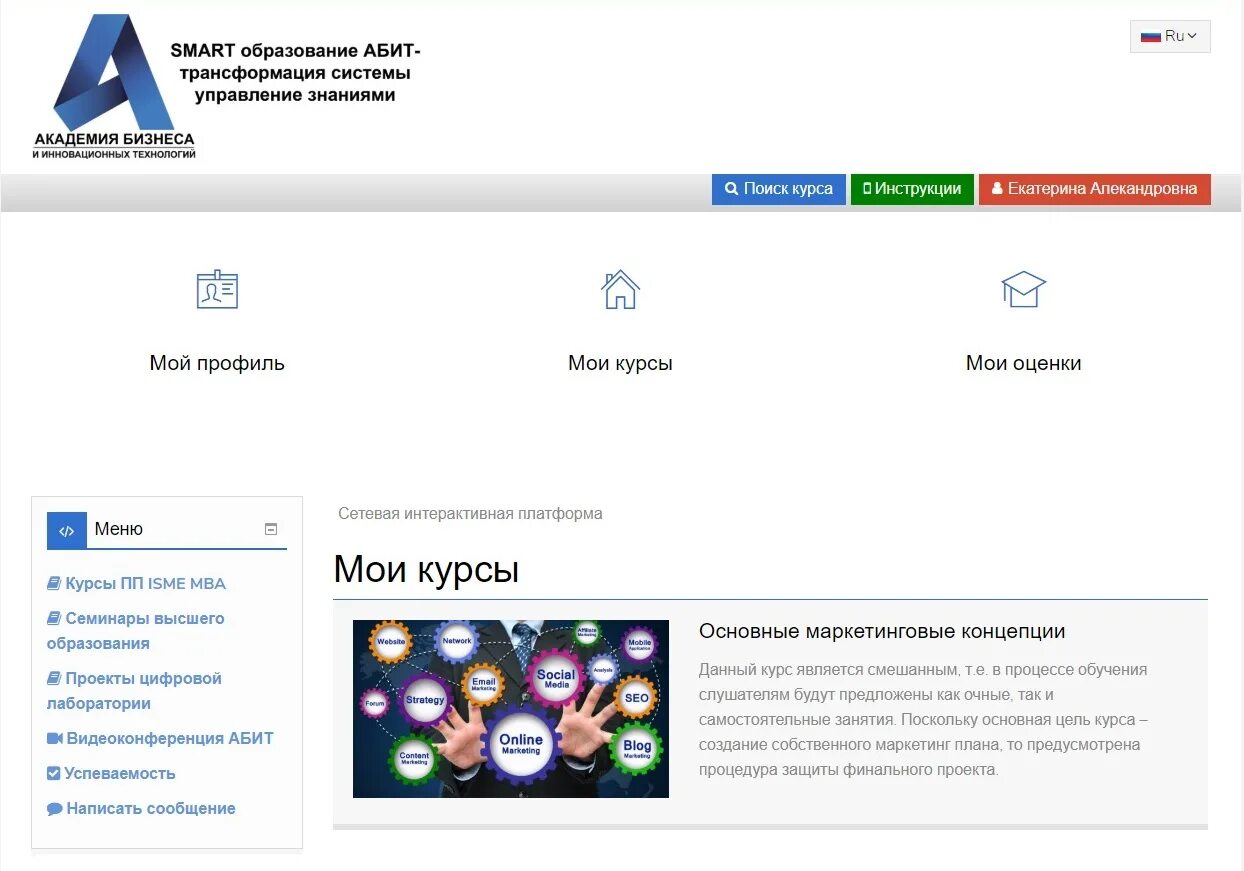The image size is (1244, 871).
Task: Open course Основные маркетинговые концепции
Action: click(882, 631)
